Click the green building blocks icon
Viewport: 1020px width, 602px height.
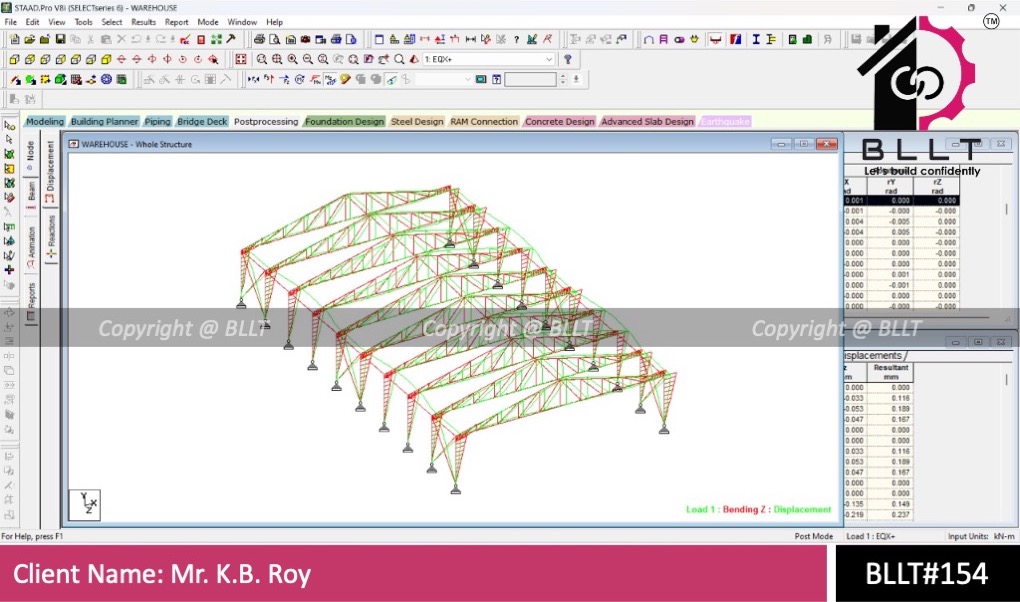point(807,40)
